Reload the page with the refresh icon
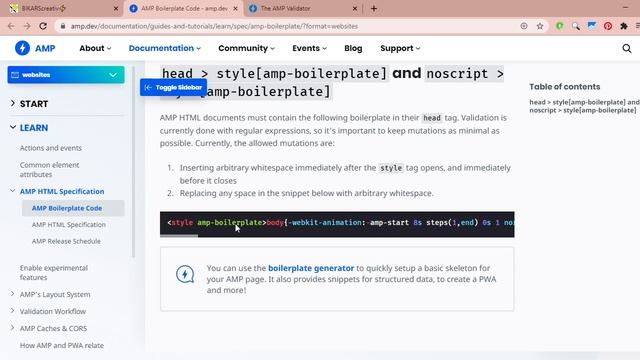This screenshot has height=360, width=640. [43, 26]
